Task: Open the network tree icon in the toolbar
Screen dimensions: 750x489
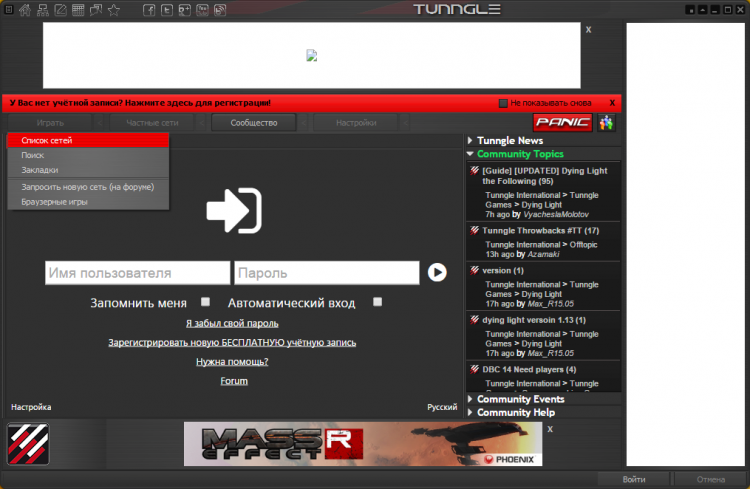Action: coord(43,10)
